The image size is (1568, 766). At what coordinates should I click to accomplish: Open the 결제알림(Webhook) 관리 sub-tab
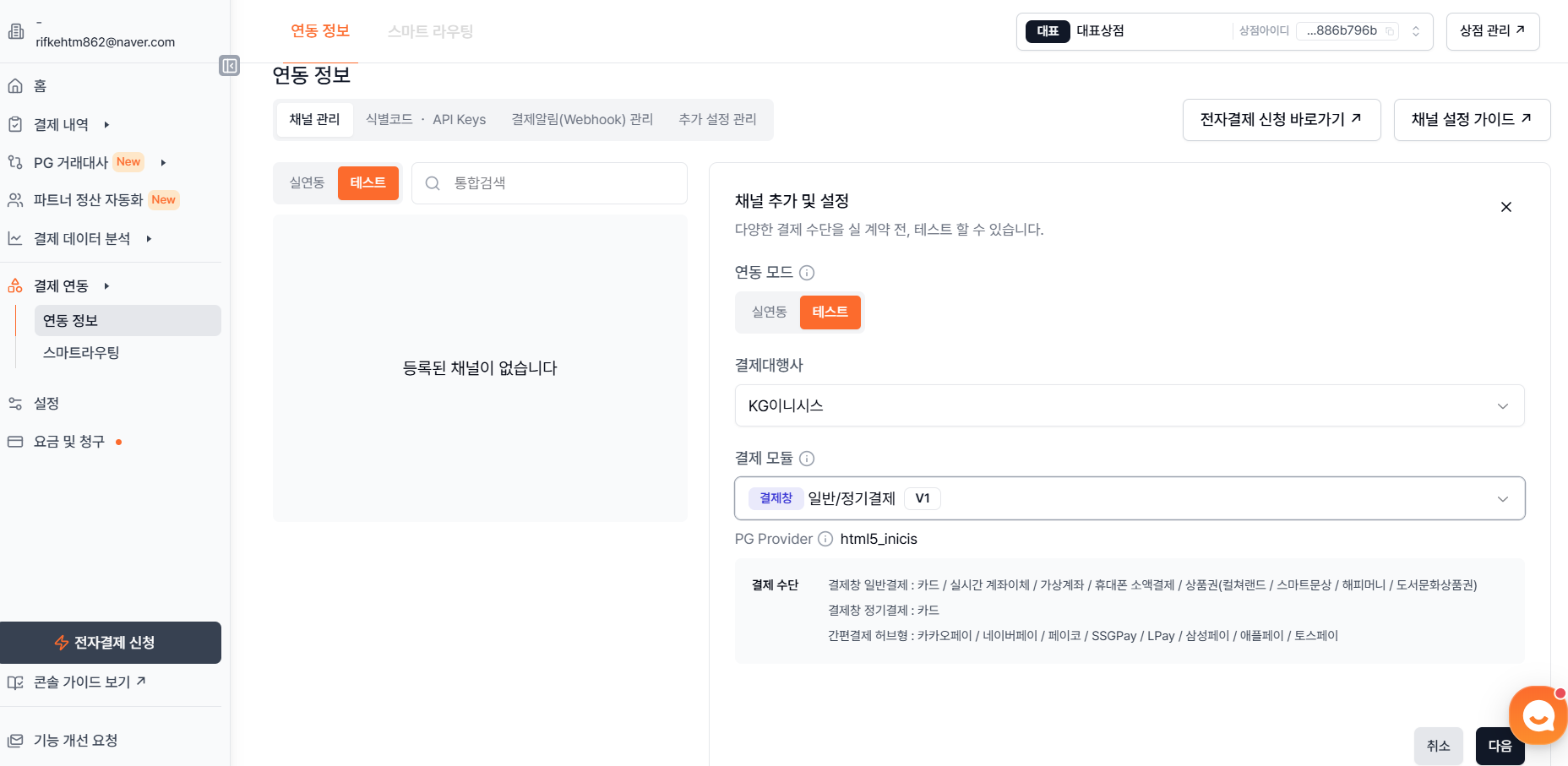tap(583, 120)
